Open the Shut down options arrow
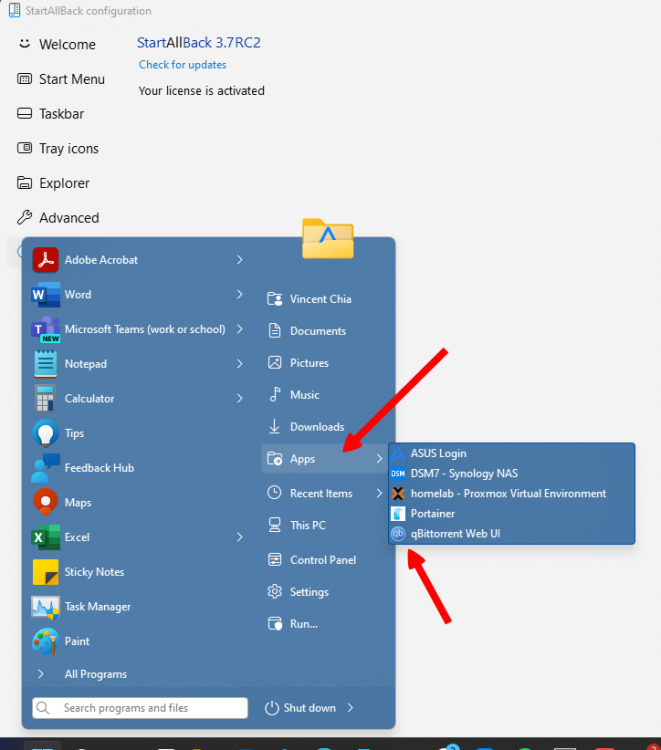661x750 pixels. tap(351, 708)
